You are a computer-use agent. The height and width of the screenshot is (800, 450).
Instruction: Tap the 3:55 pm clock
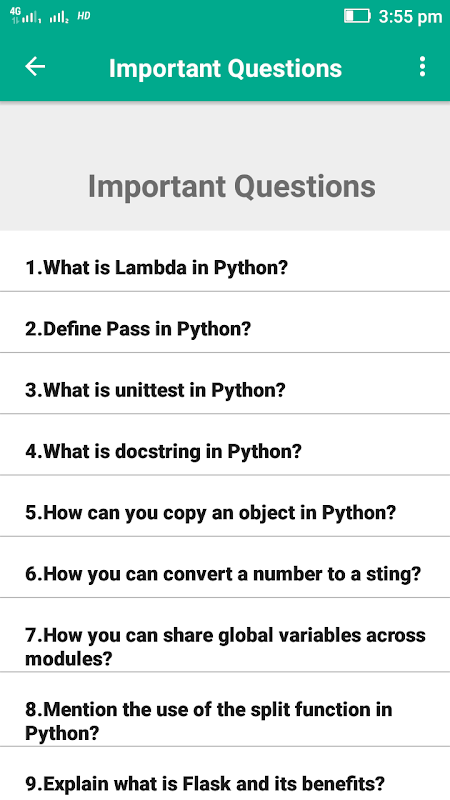click(410, 17)
